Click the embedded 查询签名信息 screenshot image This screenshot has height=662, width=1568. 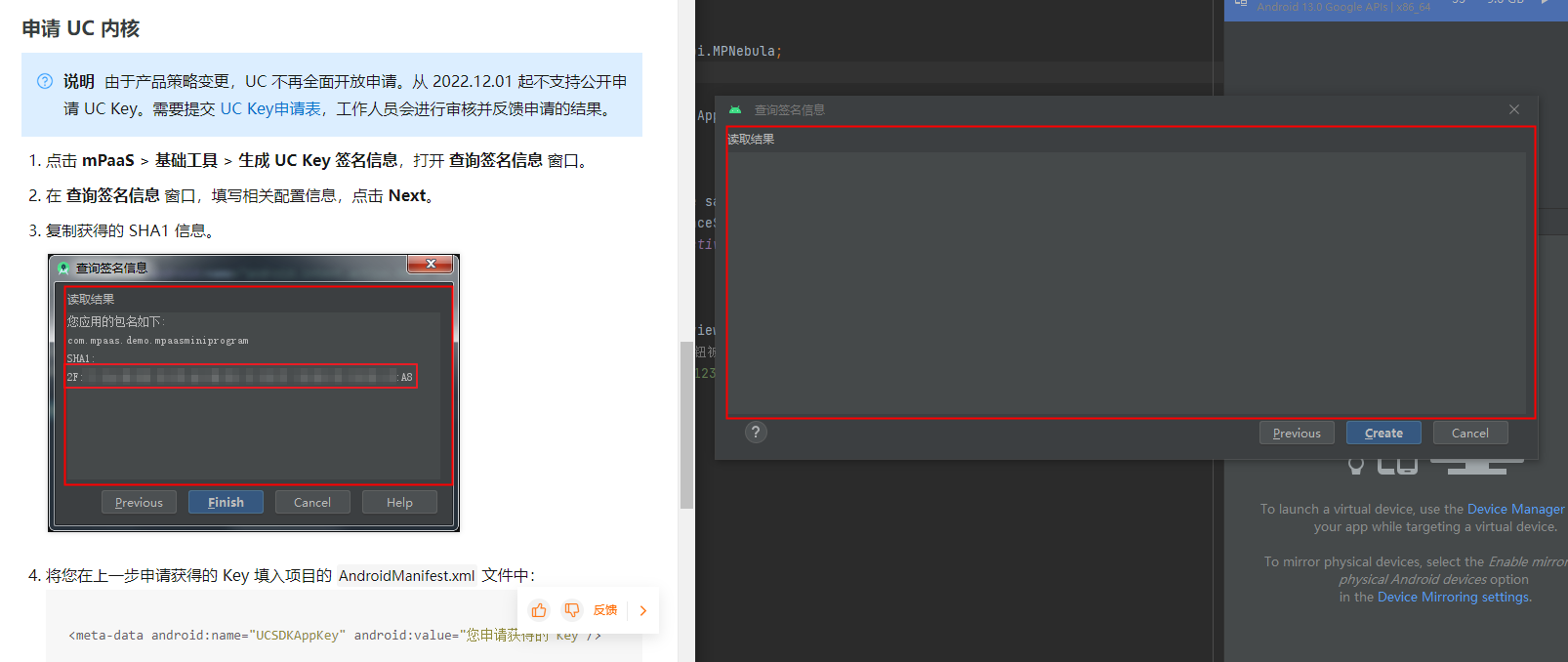point(254,393)
